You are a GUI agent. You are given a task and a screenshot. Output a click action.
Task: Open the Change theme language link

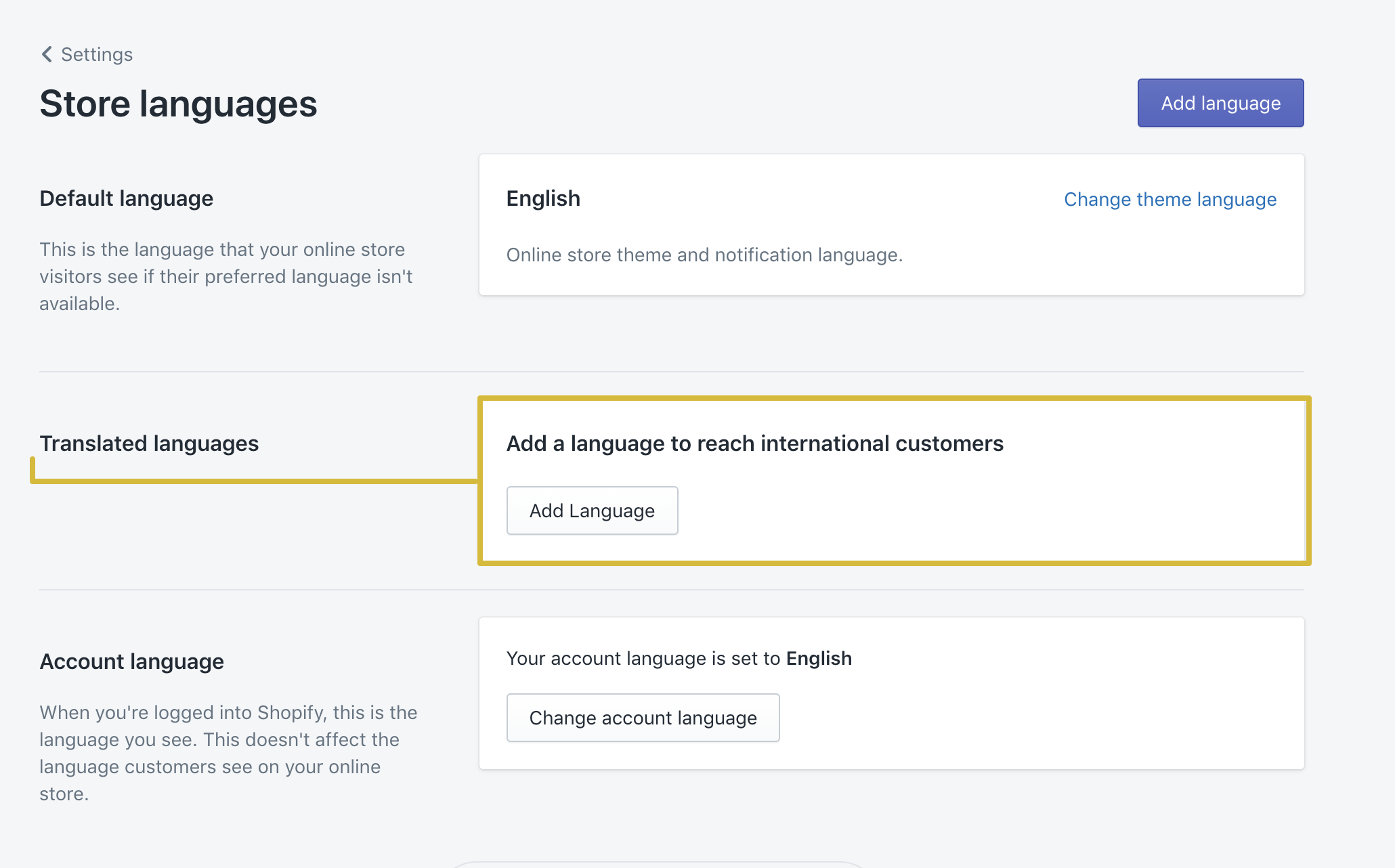tap(1169, 199)
